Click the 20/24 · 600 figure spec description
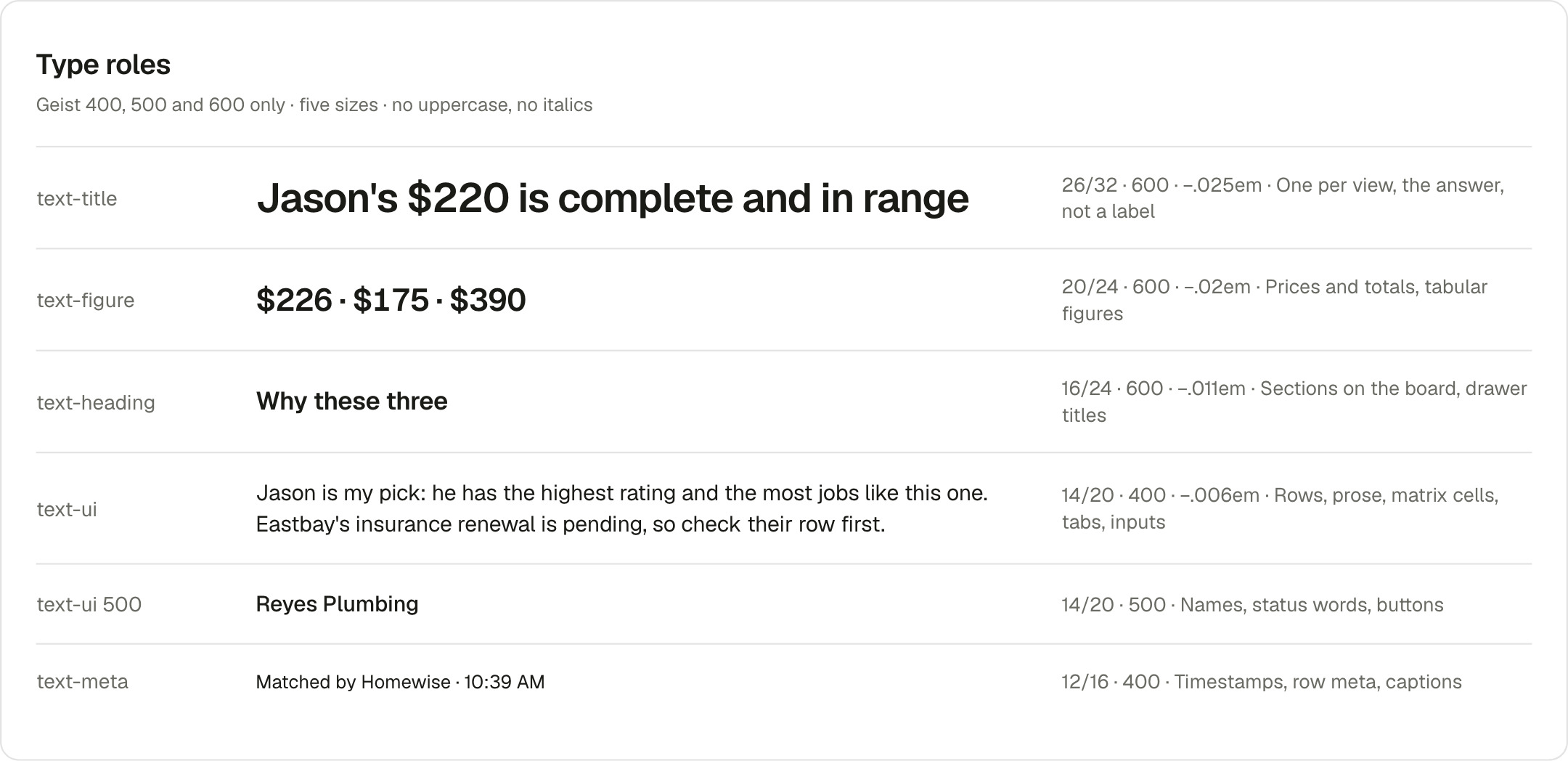Viewport: 1568px width, 761px height. coord(1275,300)
